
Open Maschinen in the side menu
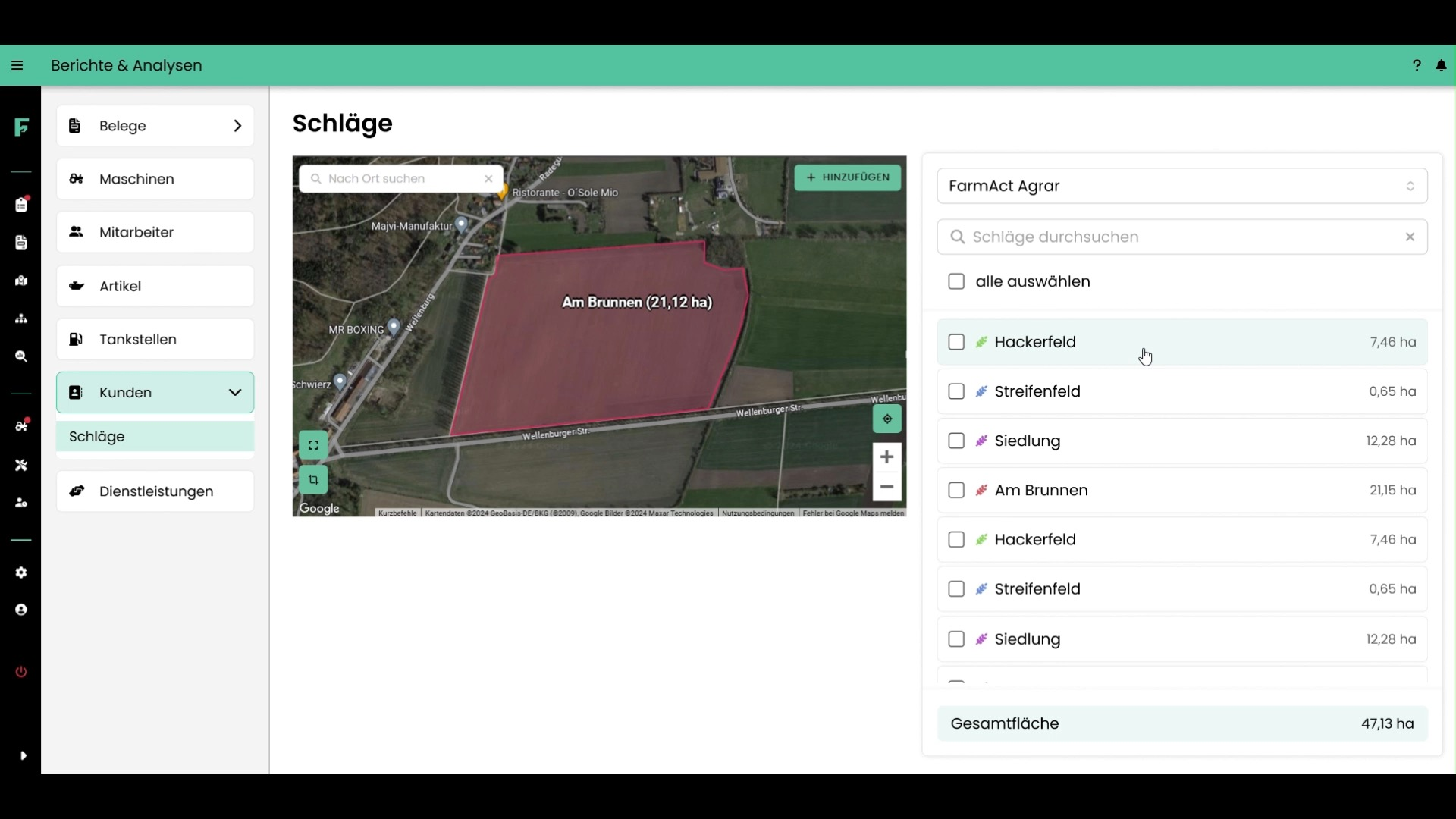click(155, 179)
